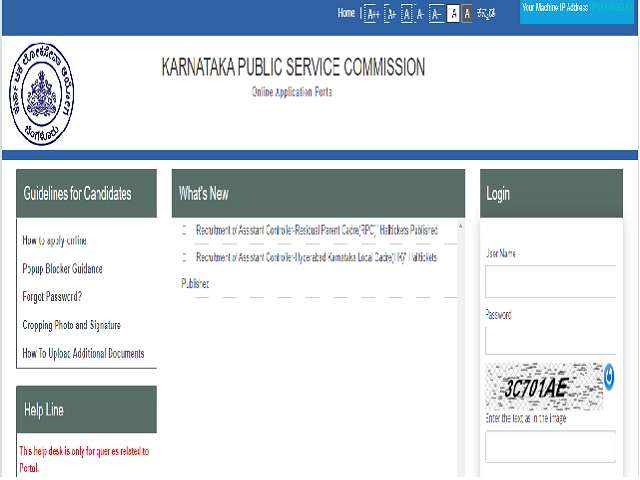
Task: Refresh the captcha image
Action: [x=609, y=376]
